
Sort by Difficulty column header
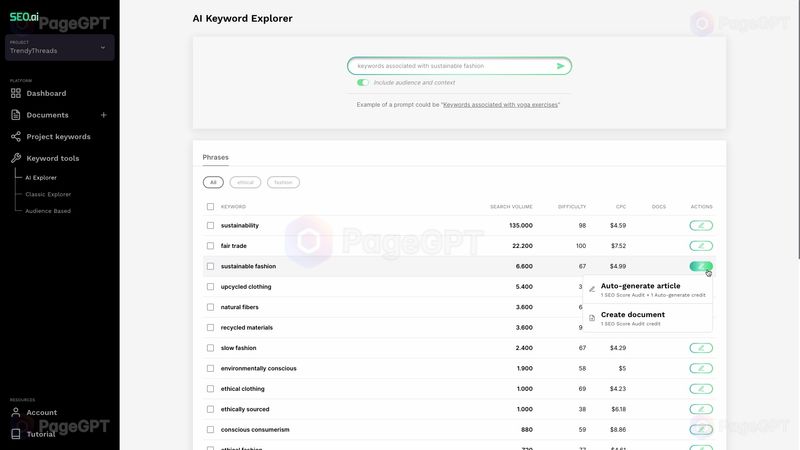coord(572,207)
